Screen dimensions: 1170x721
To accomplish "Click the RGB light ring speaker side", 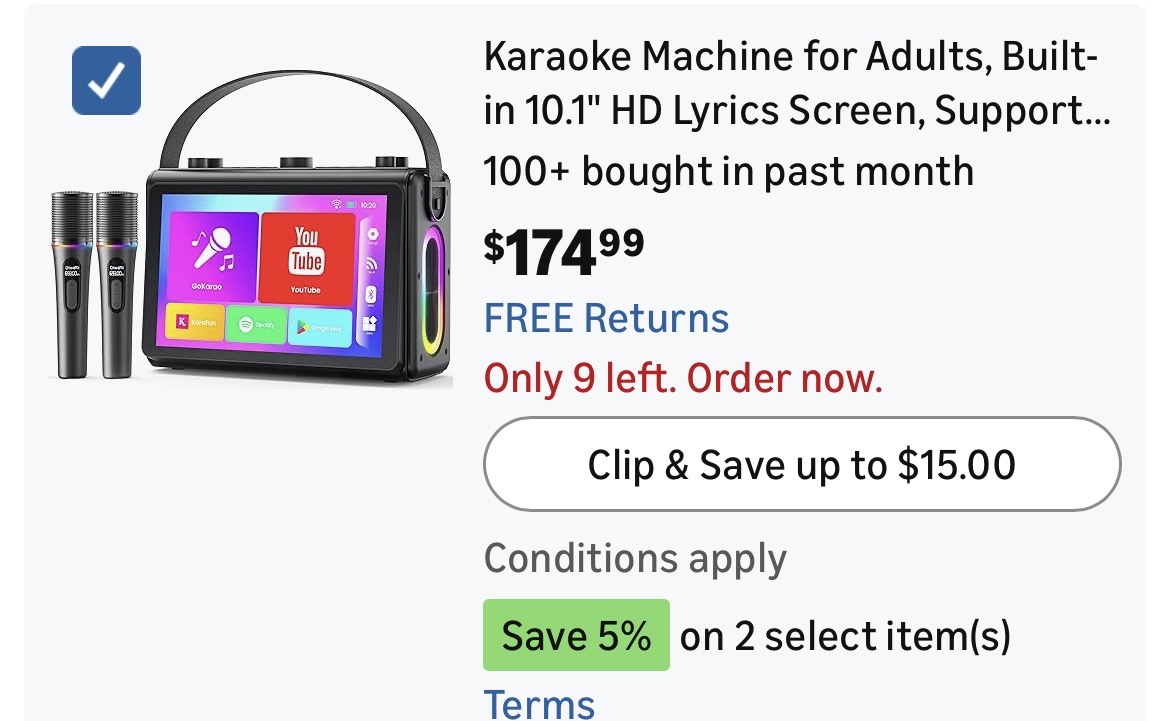I will 432,291.
